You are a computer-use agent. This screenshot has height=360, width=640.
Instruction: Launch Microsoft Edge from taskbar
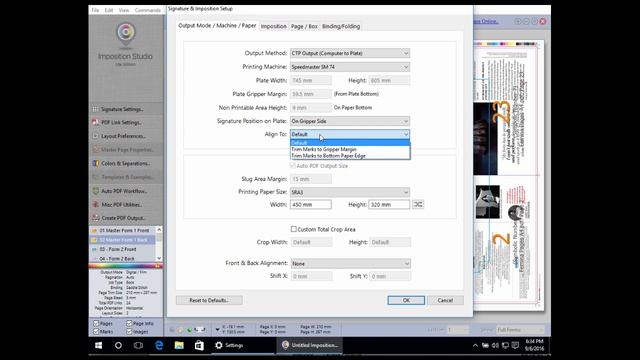click(x=159, y=345)
